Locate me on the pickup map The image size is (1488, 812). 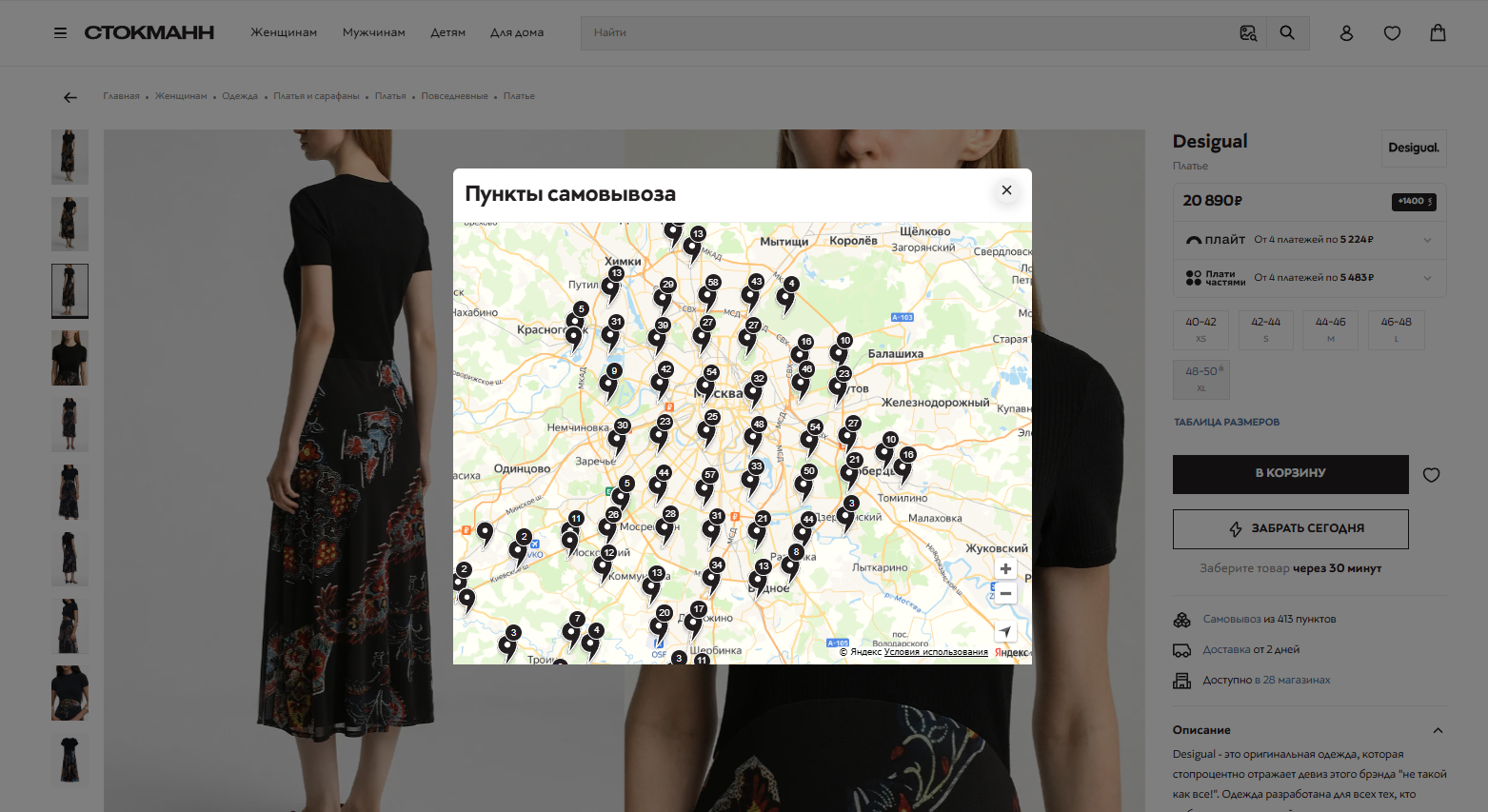click(x=1005, y=631)
